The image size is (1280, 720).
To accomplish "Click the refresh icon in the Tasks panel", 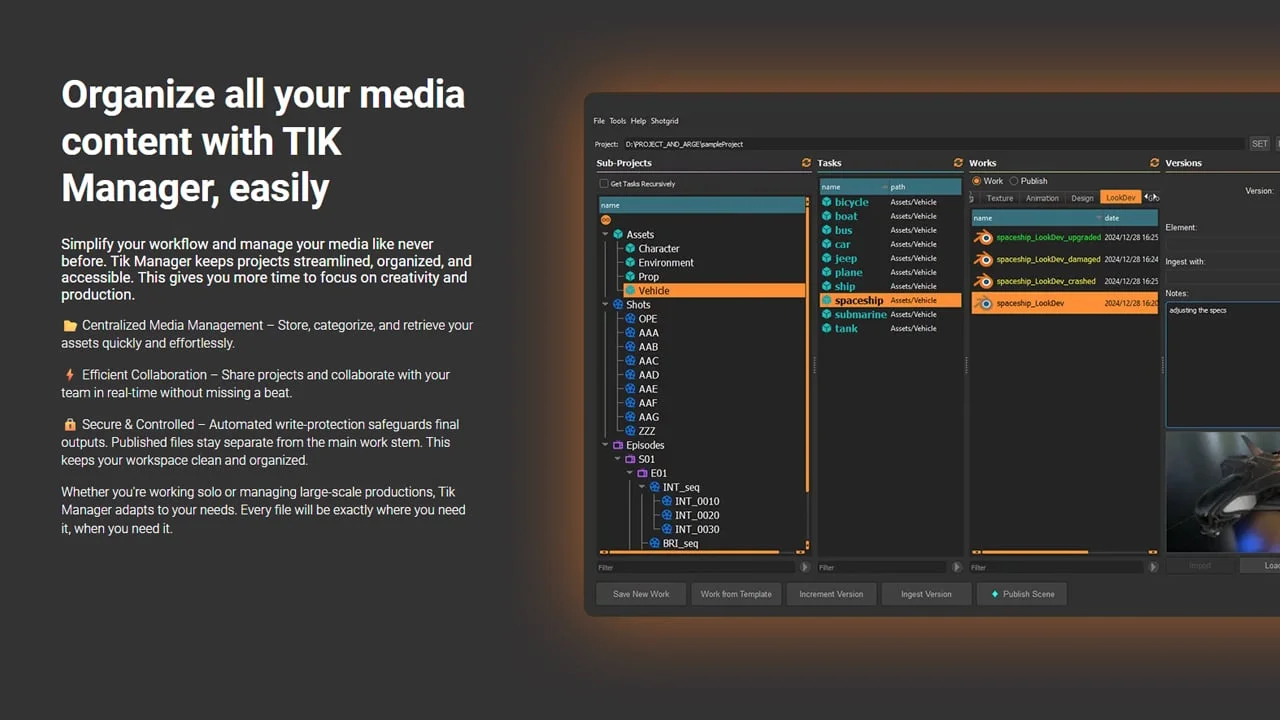I will (959, 163).
